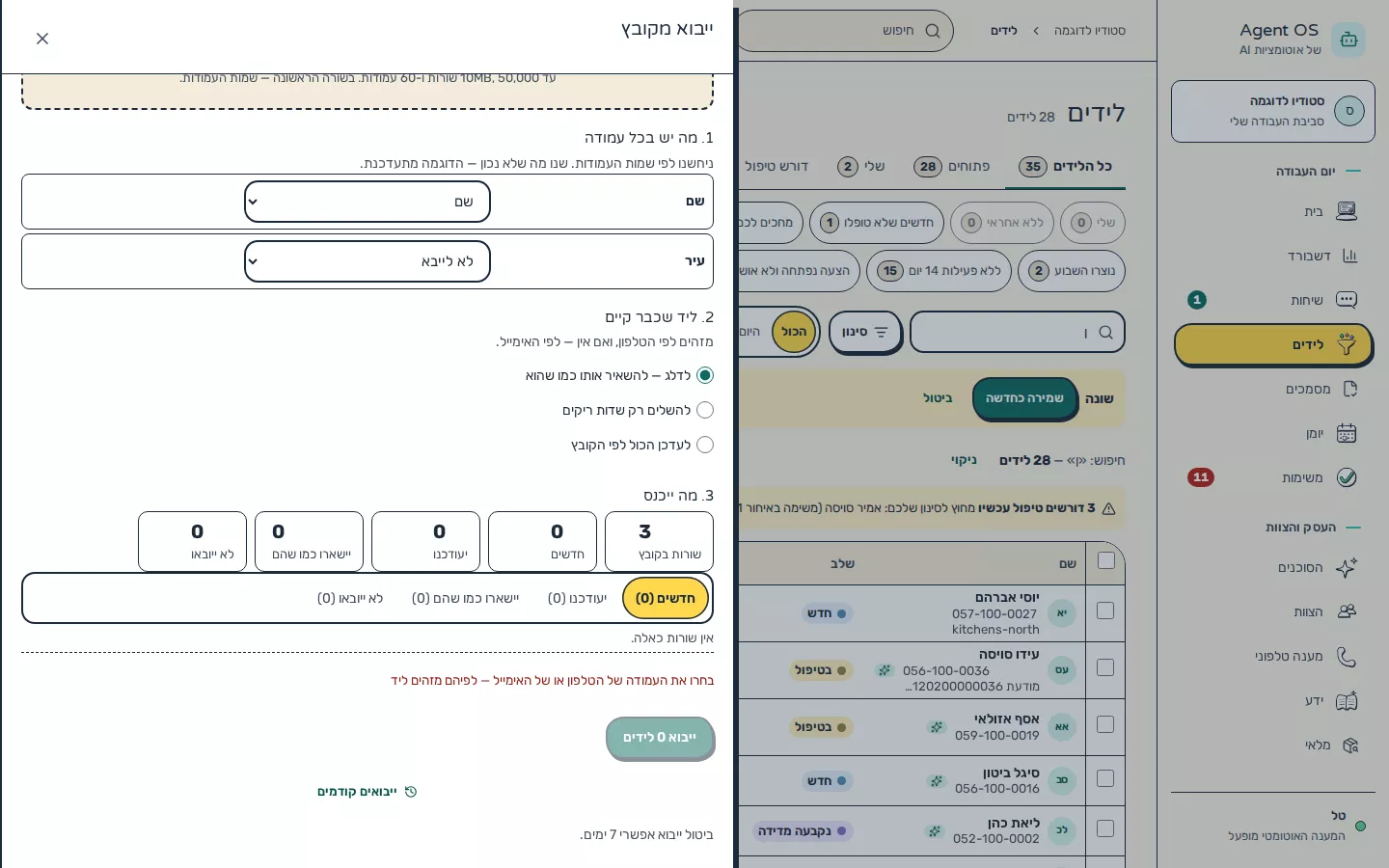
Task: Click the Agent OS robot logo
Action: click(1348, 40)
